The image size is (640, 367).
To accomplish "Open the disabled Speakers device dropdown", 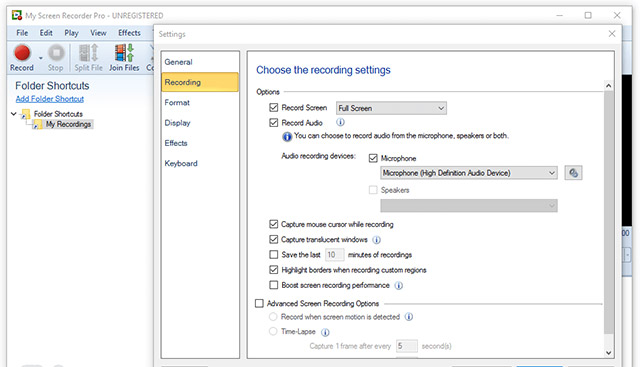I will point(469,205).
